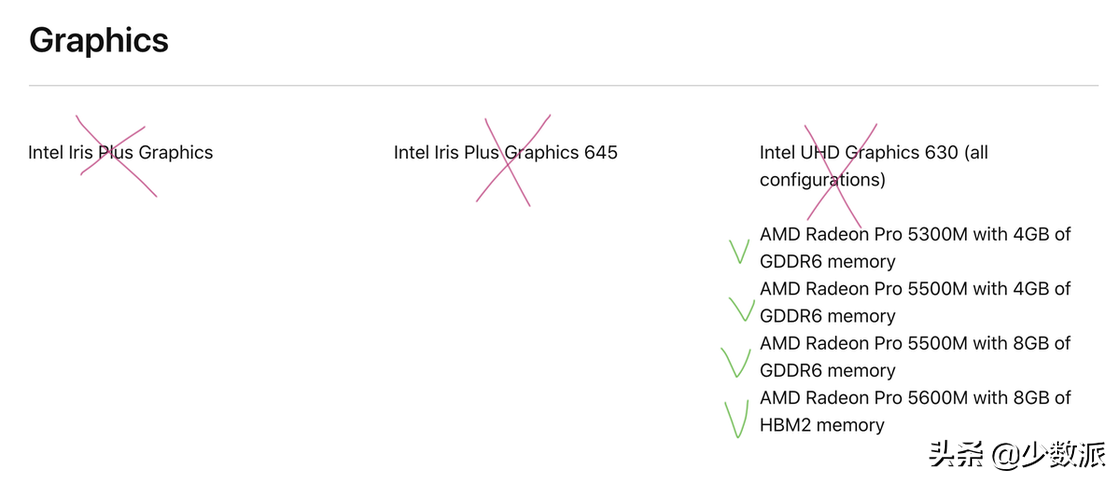
Task: Click the HBM2 memory text
Action: pyautogui.click(x=822, y=425)
